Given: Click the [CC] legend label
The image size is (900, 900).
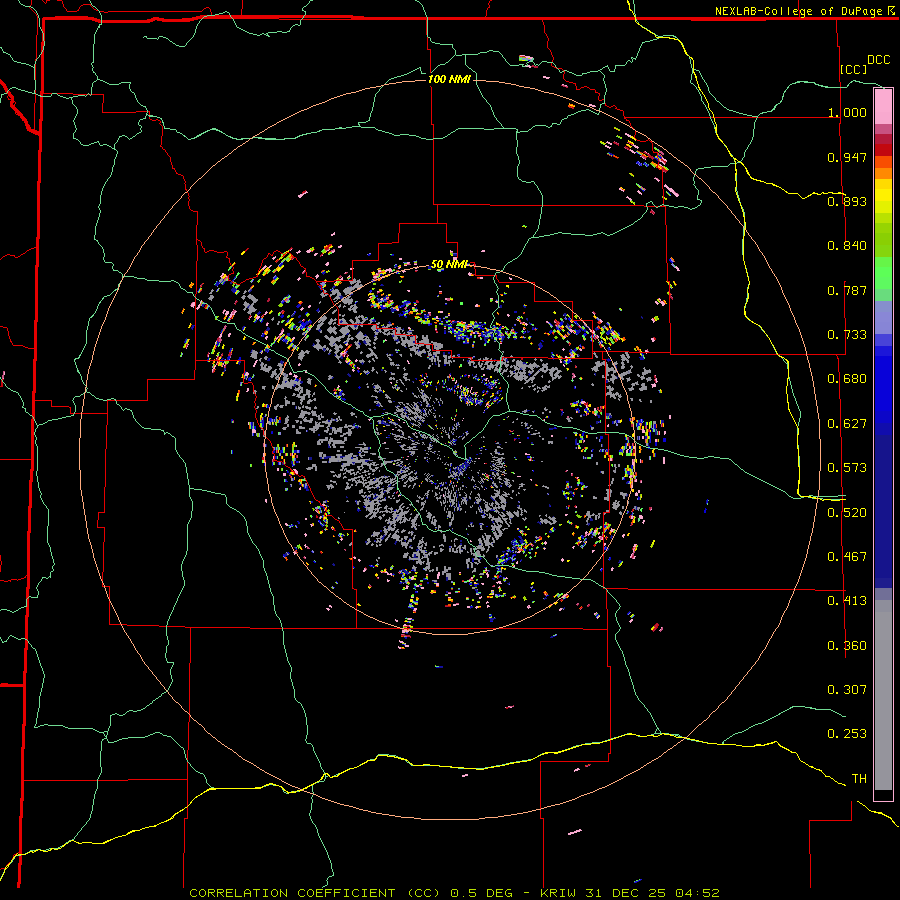Looking at the screenshot, I should click(x=854, y=69).
